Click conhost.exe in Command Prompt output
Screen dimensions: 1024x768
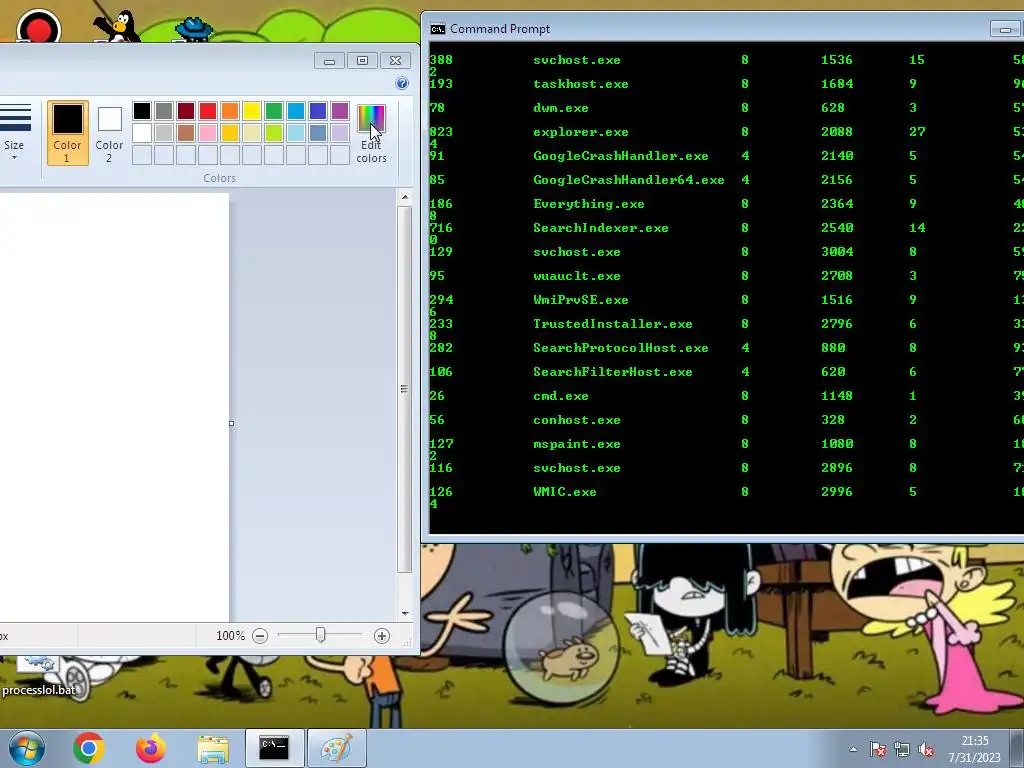click(577, 420)
